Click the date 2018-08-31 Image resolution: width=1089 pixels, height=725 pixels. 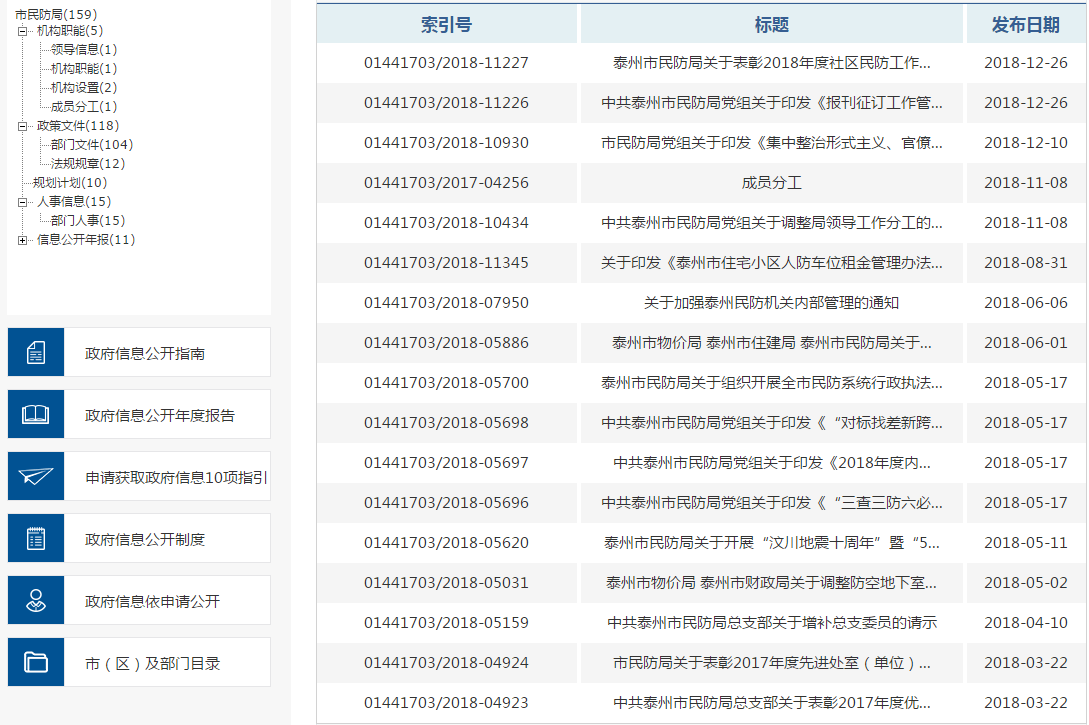click(1026, 262)
